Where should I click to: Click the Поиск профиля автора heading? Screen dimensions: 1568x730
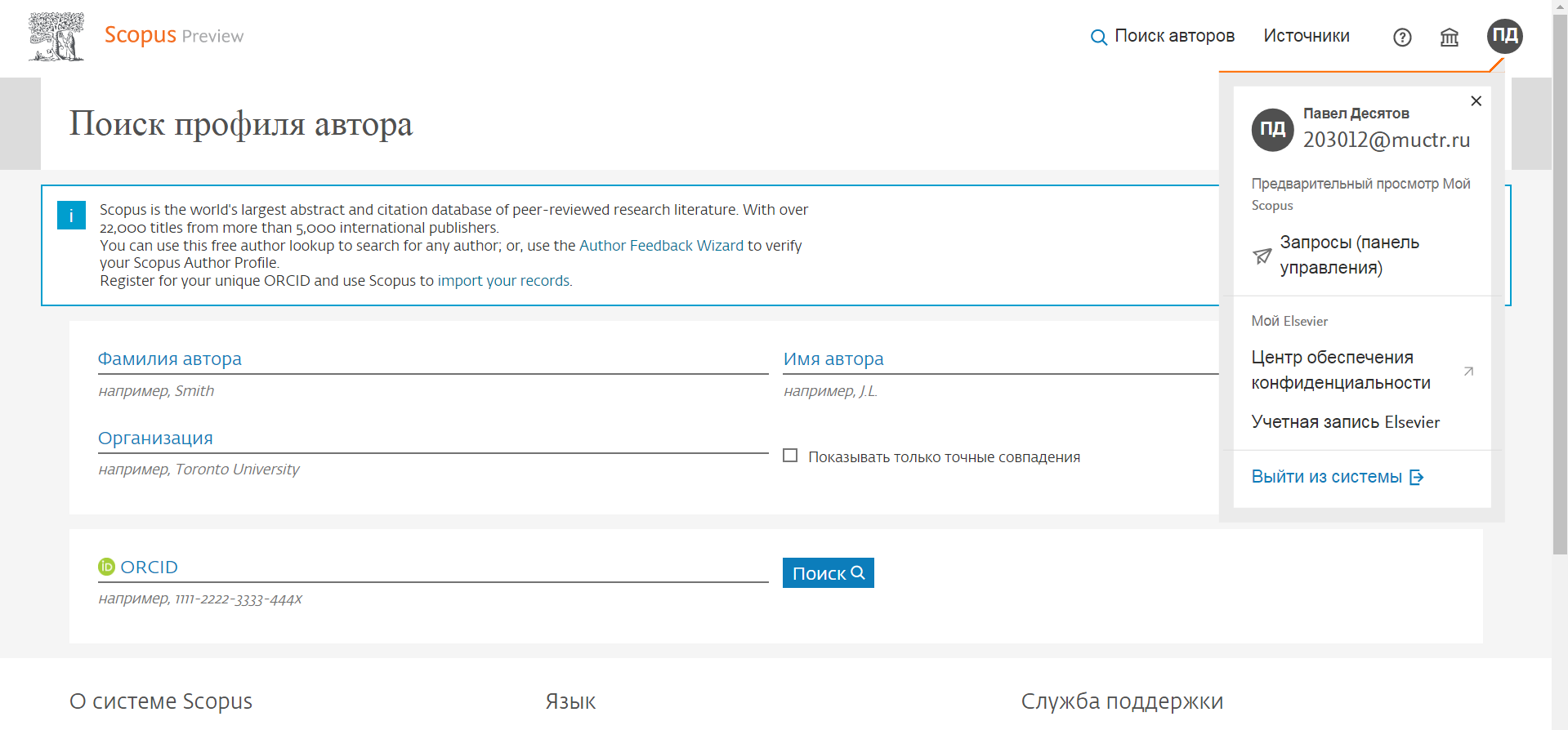click(241, 124)
